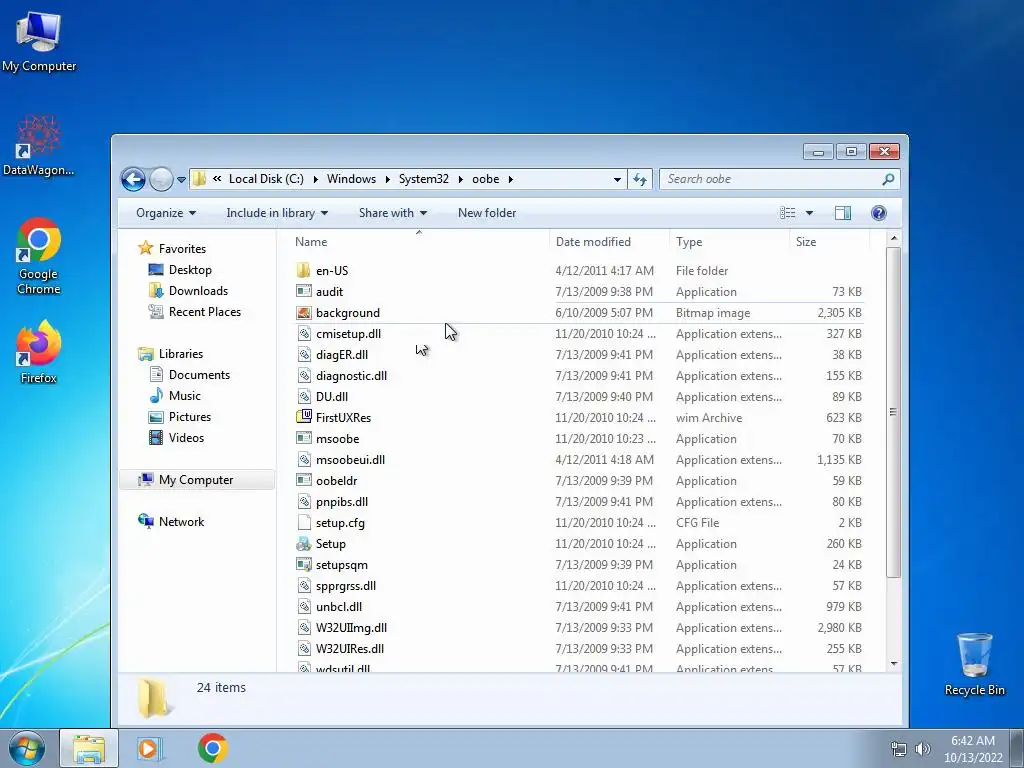Viewport: 1024px width, 768px height.
Task: Select the diagnostic.dll file name
Action: click(351, 376)
